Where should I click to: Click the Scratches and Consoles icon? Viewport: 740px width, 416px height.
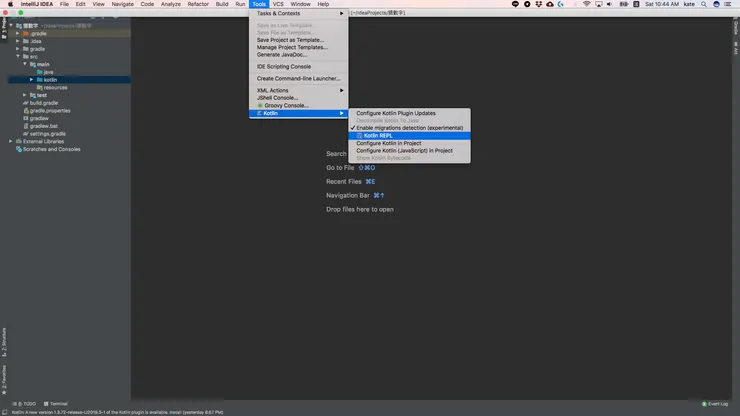(x=19, y=149)
